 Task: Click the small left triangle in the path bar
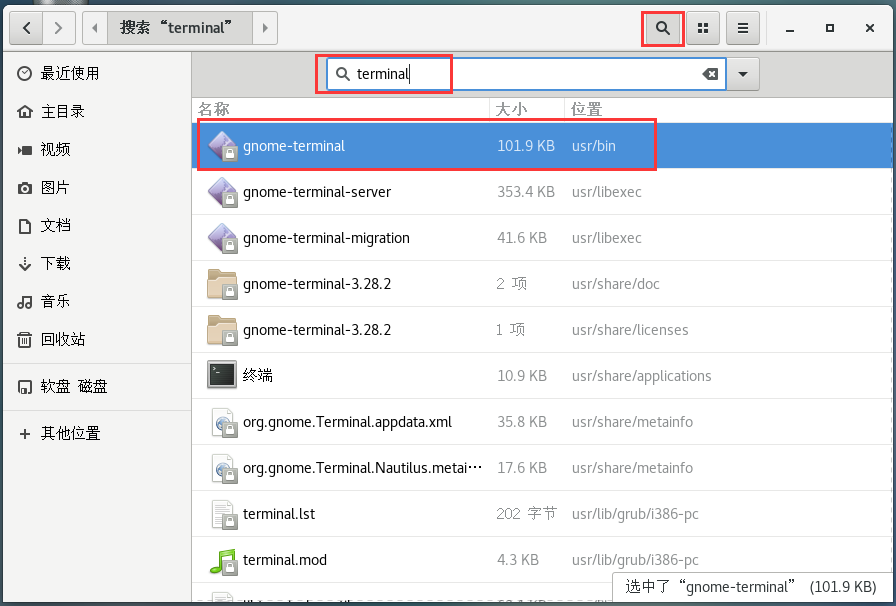tap(95, 28)
